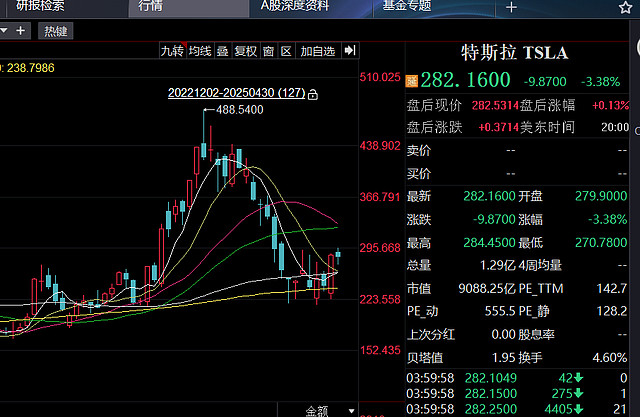Screen dimensions: 640x417
Task: Click the tick row priced 282.2500
Action: 517,409
